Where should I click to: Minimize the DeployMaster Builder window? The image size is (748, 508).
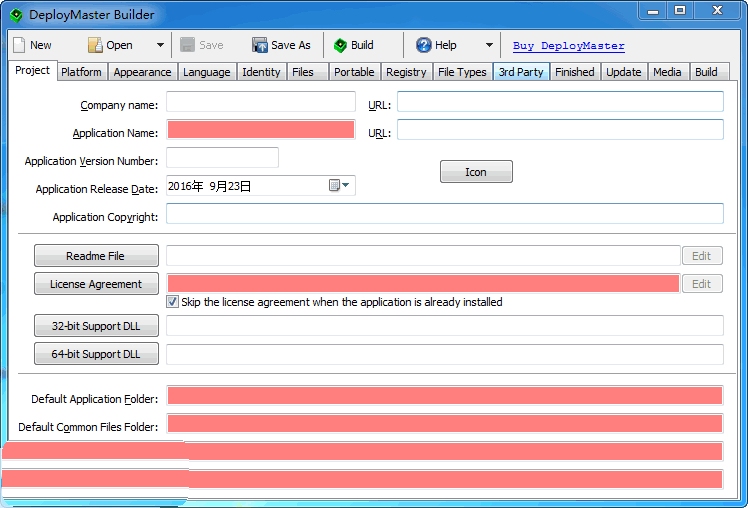653,11
